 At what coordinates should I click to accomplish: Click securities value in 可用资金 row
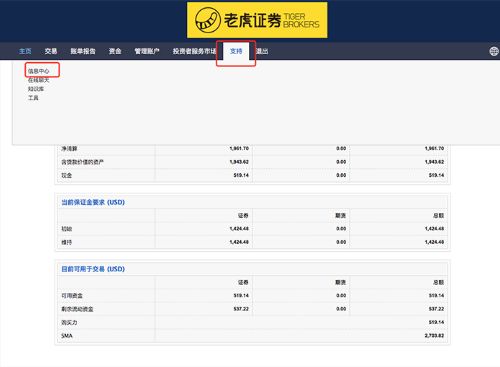coord(241,296)
